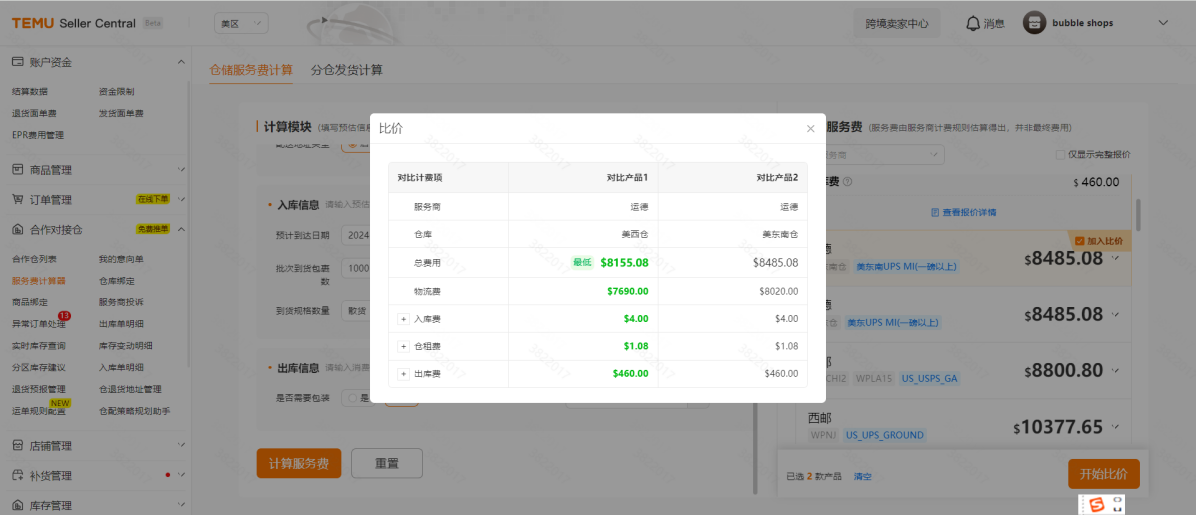Enable the 仅显示完整报价 checkbox

coord(1060,155)
